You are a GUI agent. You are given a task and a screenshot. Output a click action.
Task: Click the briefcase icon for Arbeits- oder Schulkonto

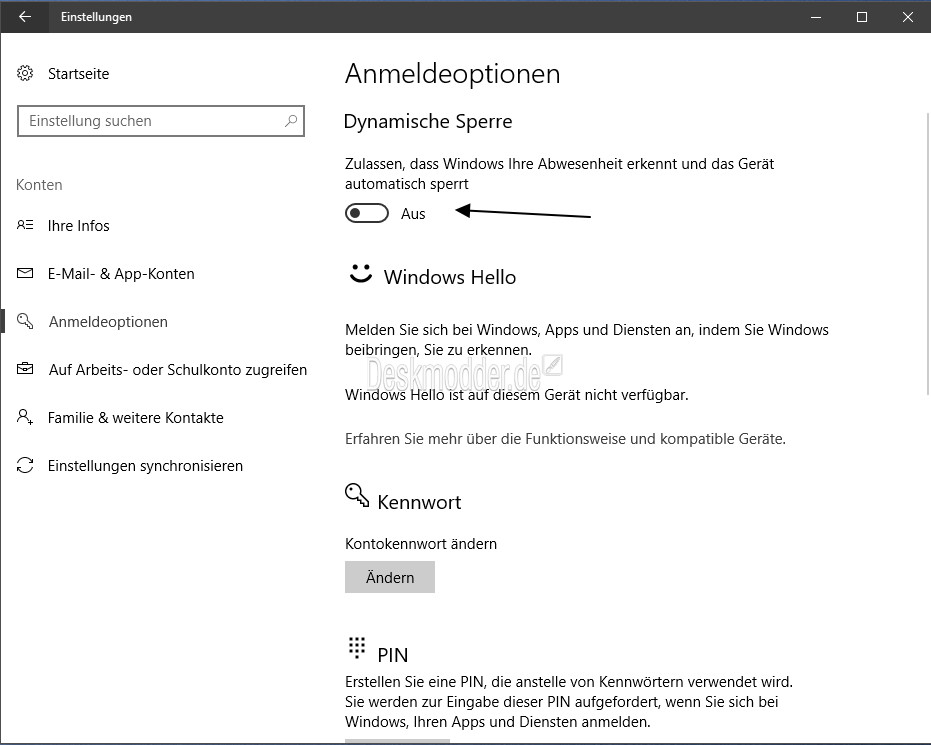coord(25,369)
